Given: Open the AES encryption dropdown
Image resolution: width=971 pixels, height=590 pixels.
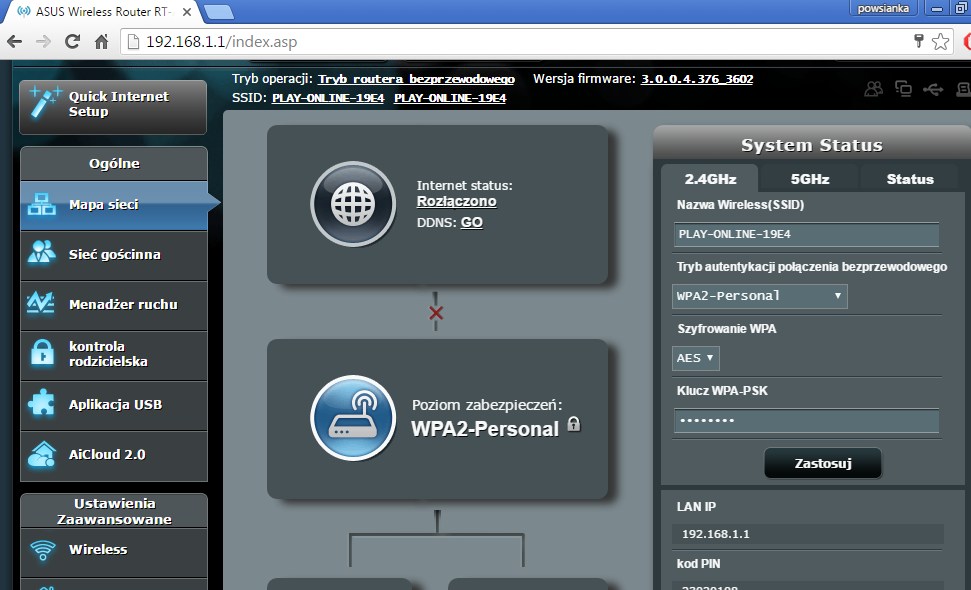Looking at the screenshot, I should click(697, 358).
